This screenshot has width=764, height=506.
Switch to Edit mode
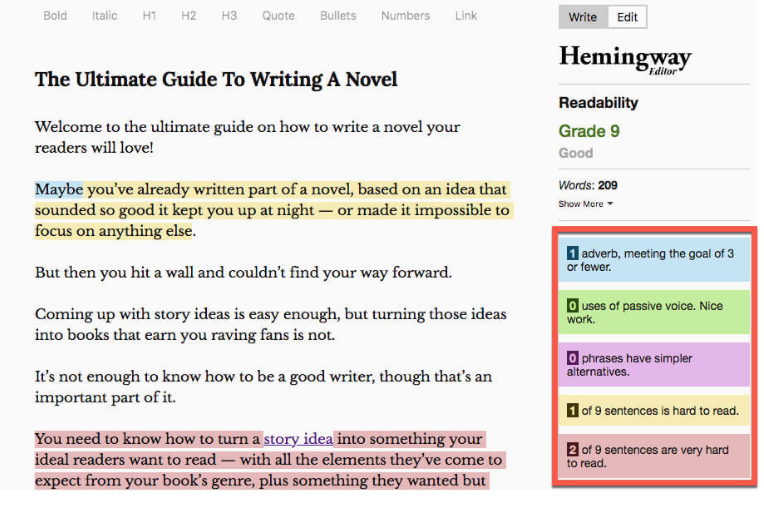coord(627,17)
